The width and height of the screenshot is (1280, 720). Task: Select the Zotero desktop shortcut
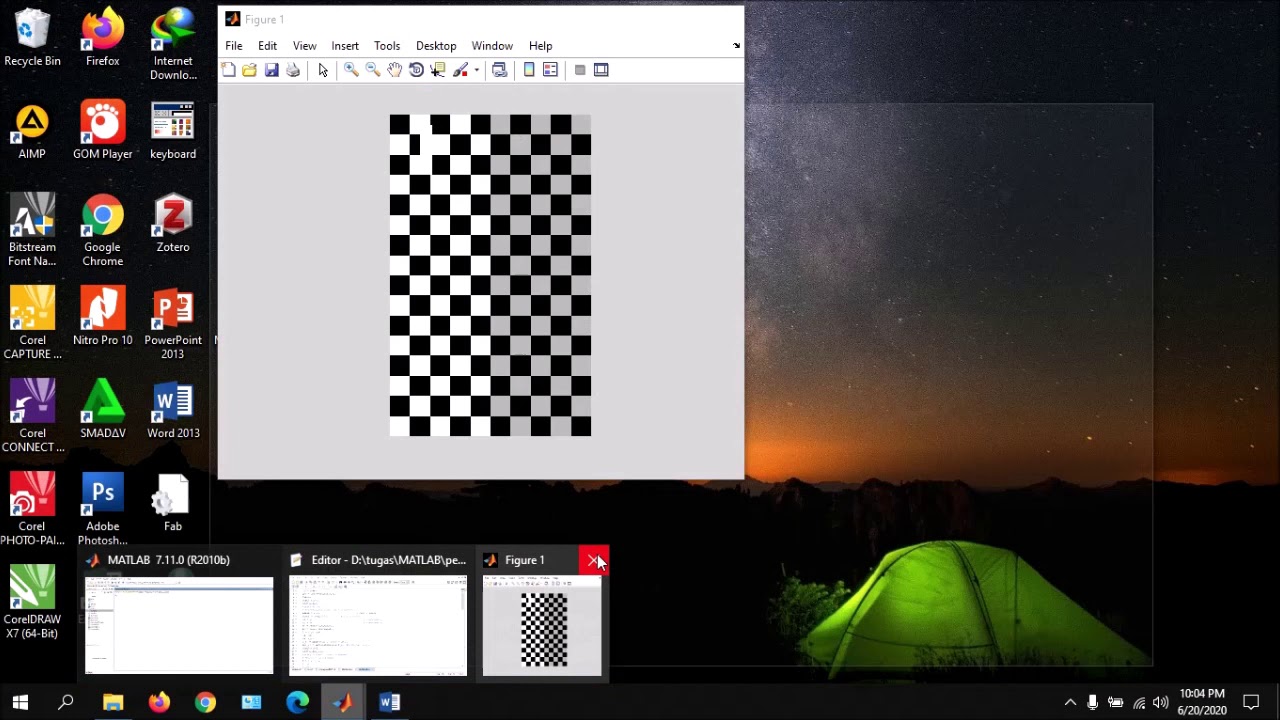173,225
